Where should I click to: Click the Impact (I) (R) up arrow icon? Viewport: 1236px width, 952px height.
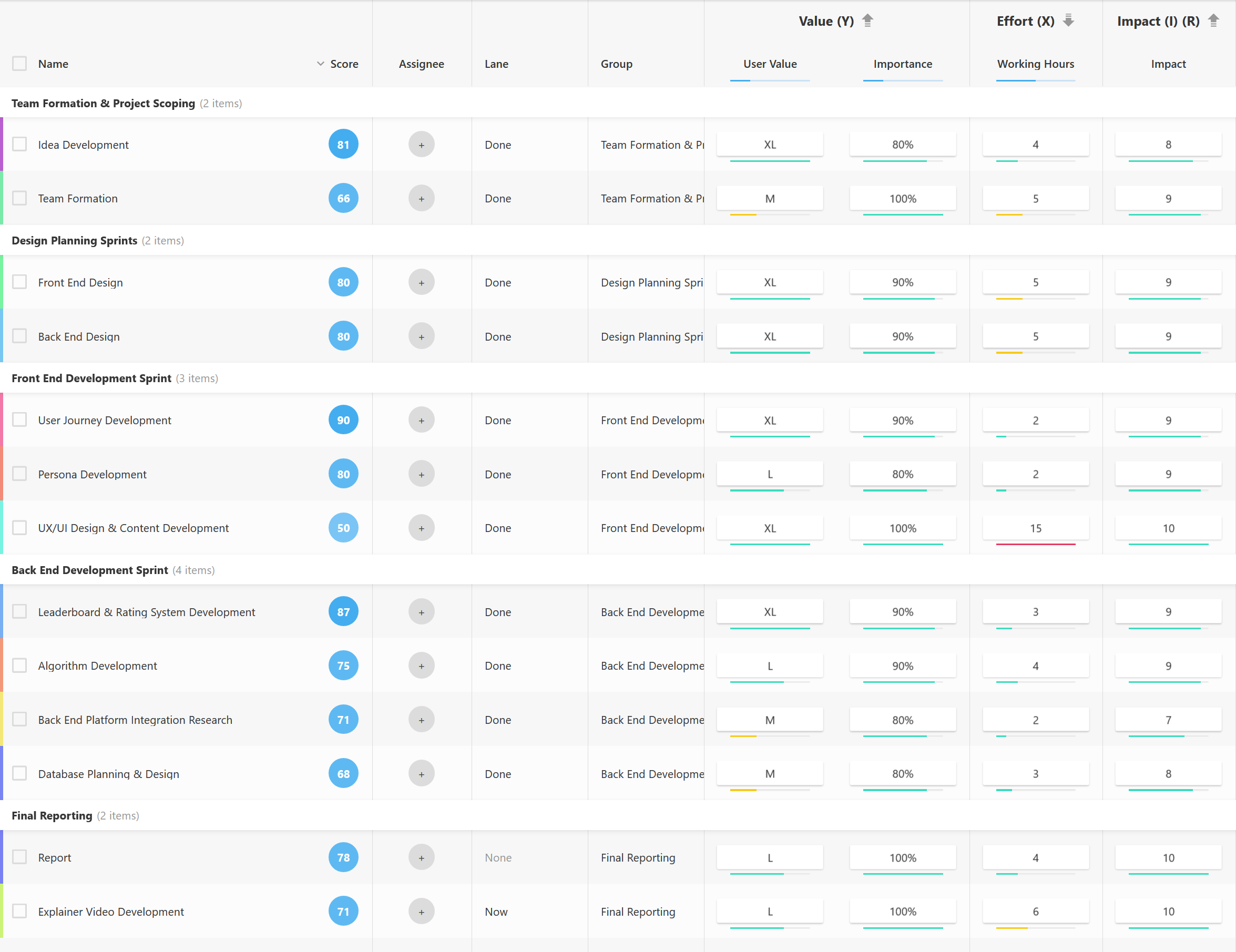1213,21
